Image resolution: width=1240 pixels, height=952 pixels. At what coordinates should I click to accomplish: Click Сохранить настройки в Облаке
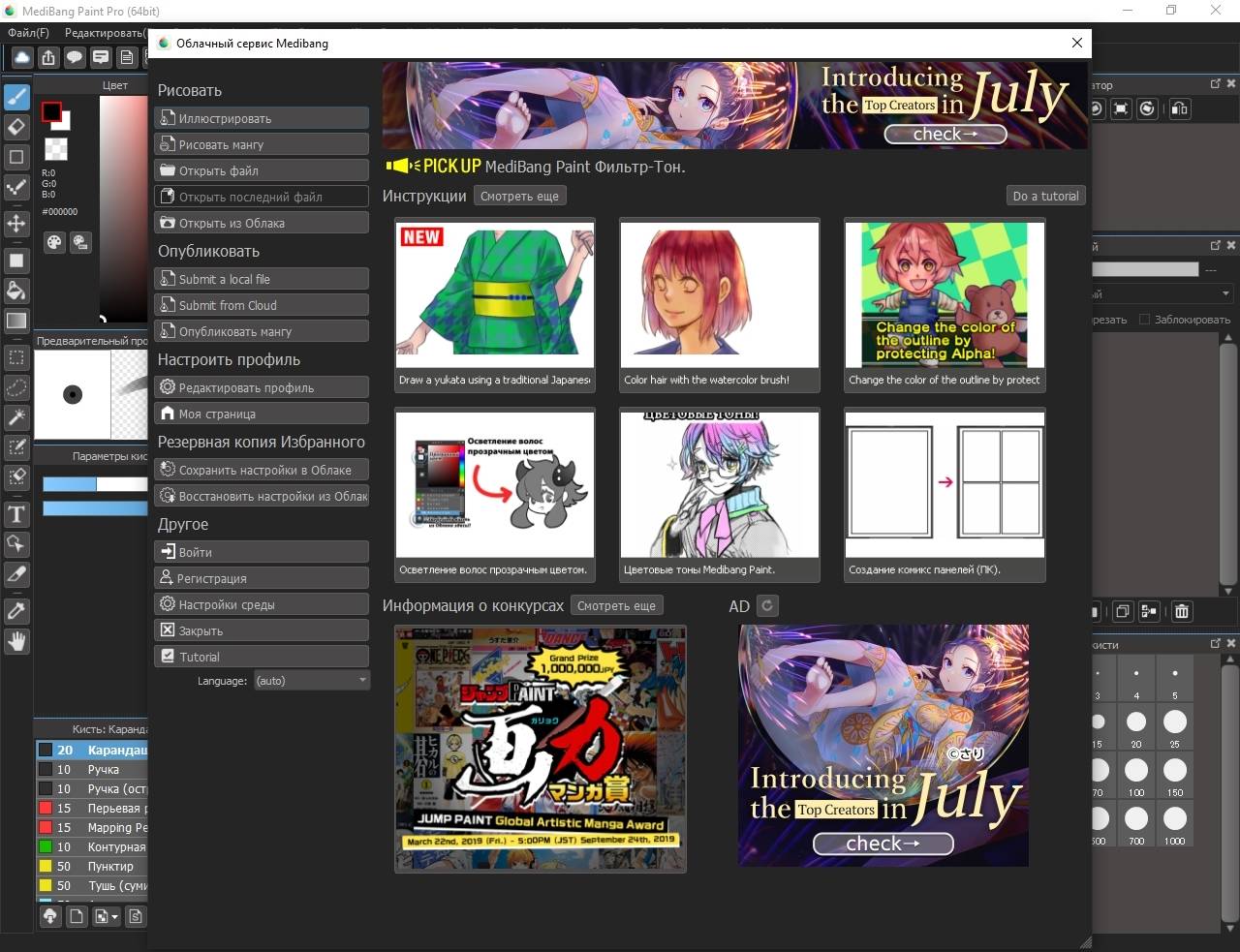(262, 470)
